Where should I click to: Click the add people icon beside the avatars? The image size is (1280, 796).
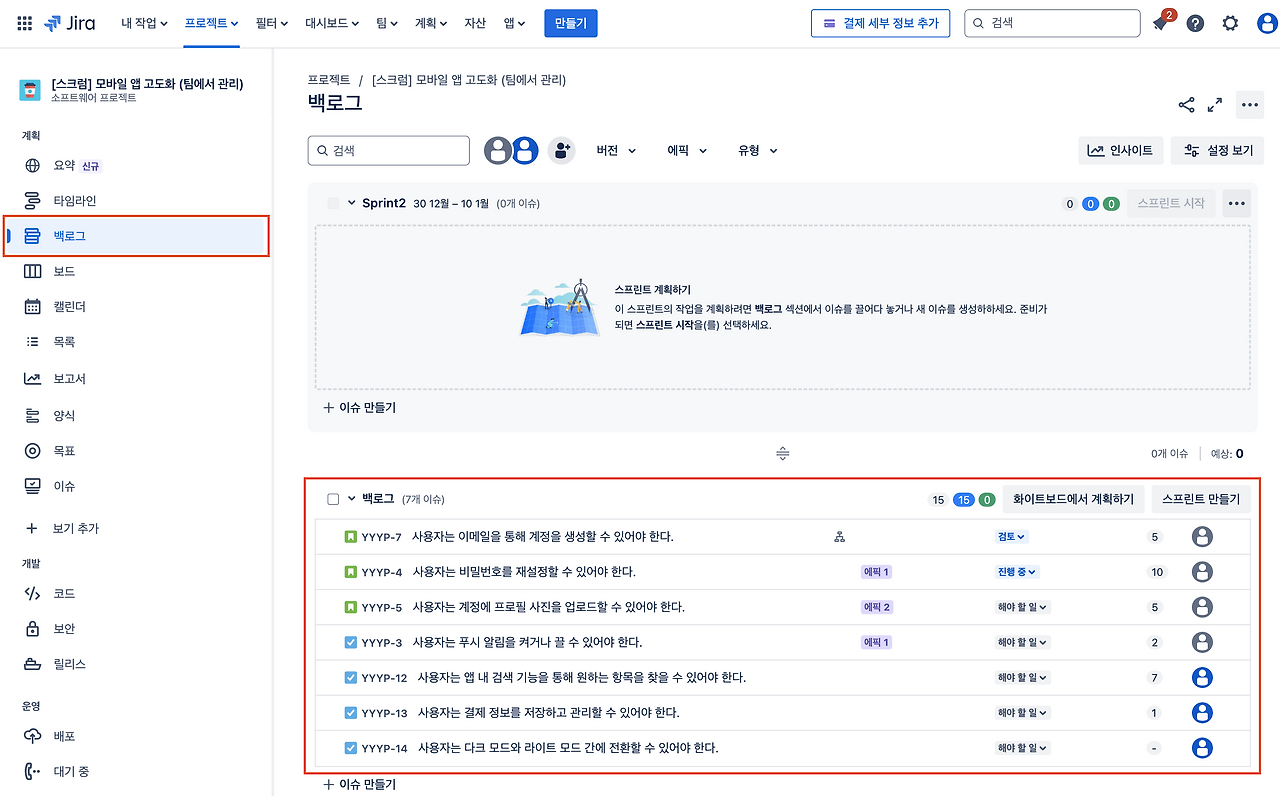click(561, 149)
